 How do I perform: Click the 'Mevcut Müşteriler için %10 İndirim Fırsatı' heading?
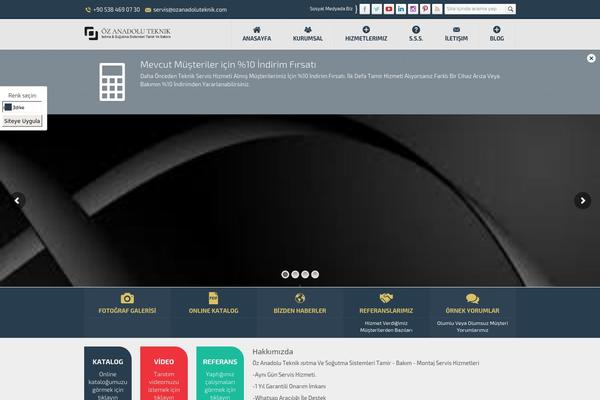[228, 64]
